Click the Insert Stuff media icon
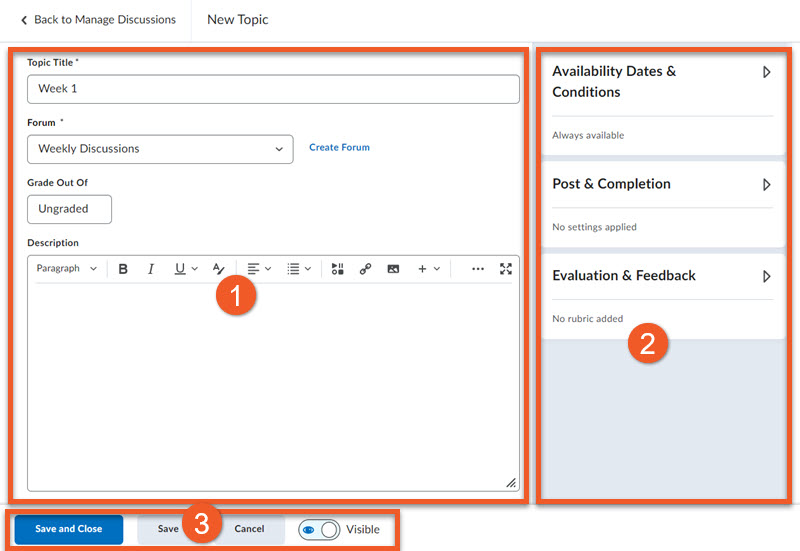 coord(338,269)
